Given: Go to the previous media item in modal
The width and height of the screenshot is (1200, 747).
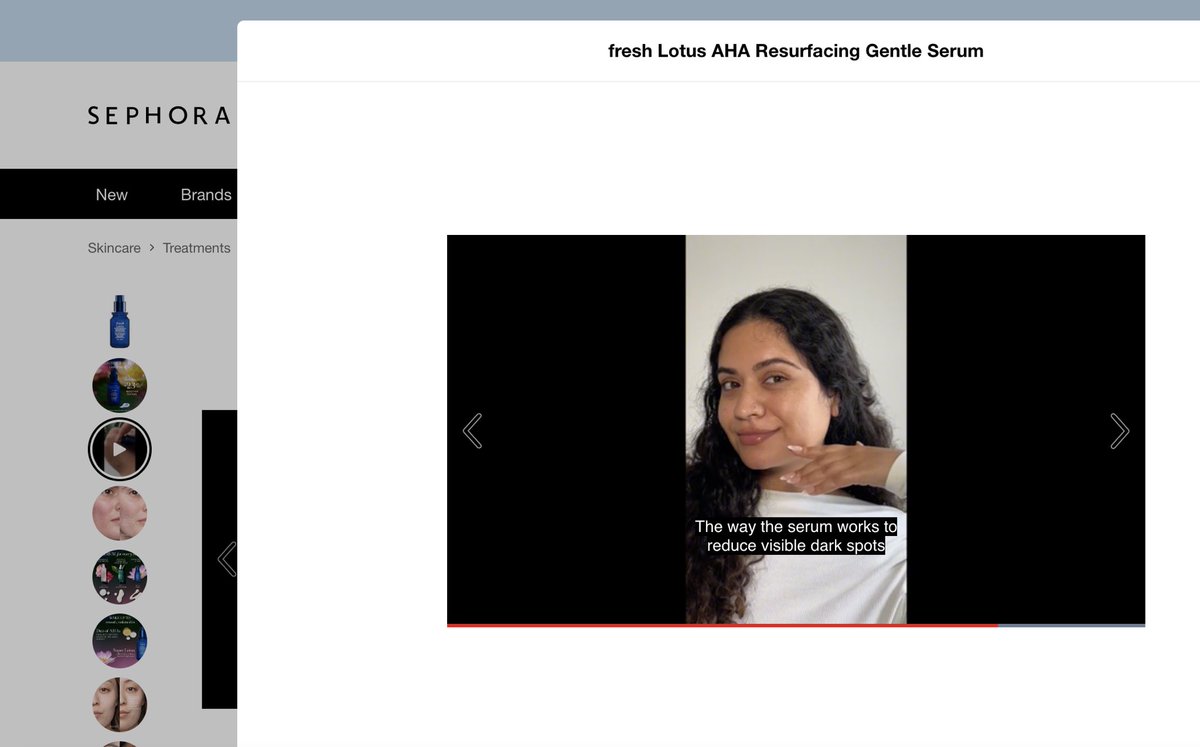Looking at the screenshot, I should tap(473, 431).
